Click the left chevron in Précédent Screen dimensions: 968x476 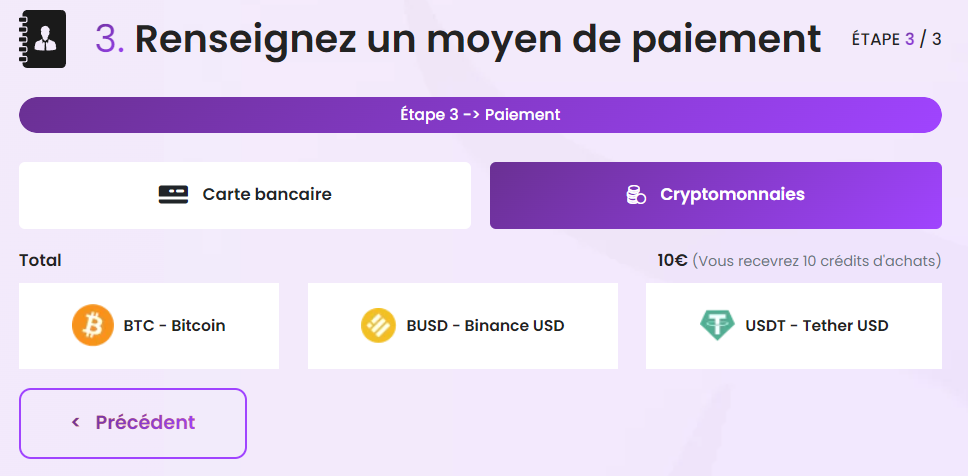(76, 422)
